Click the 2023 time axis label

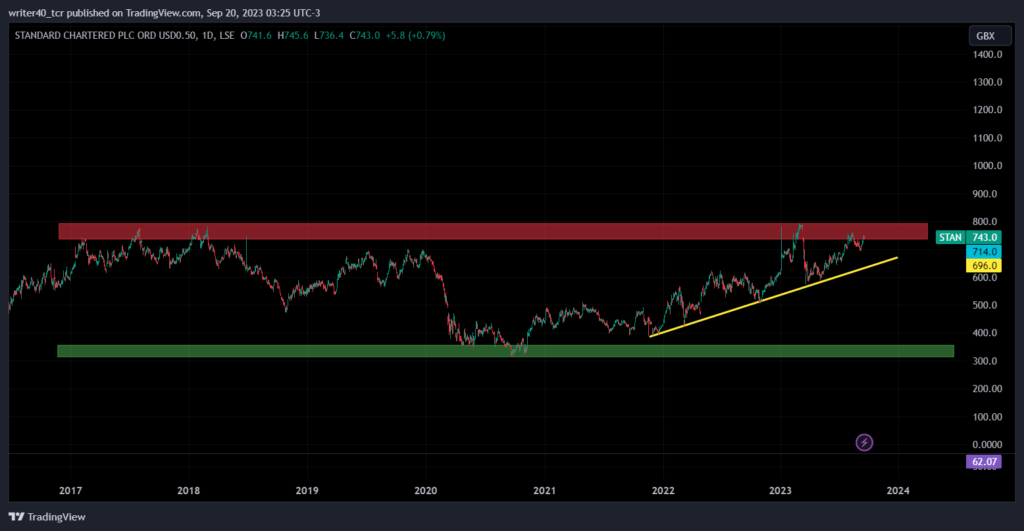point(780,491)
